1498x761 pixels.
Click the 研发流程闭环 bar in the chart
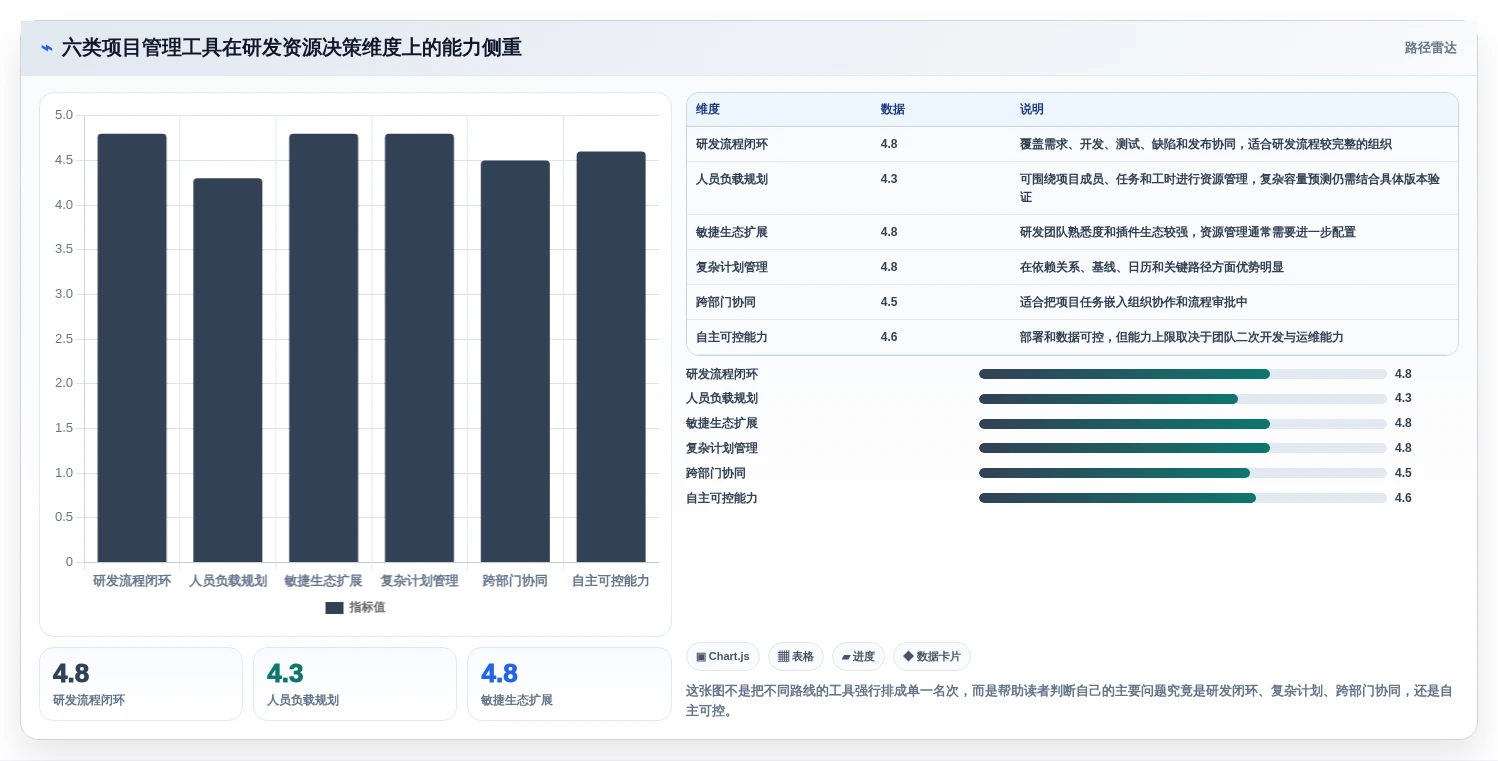coord(132,348)
